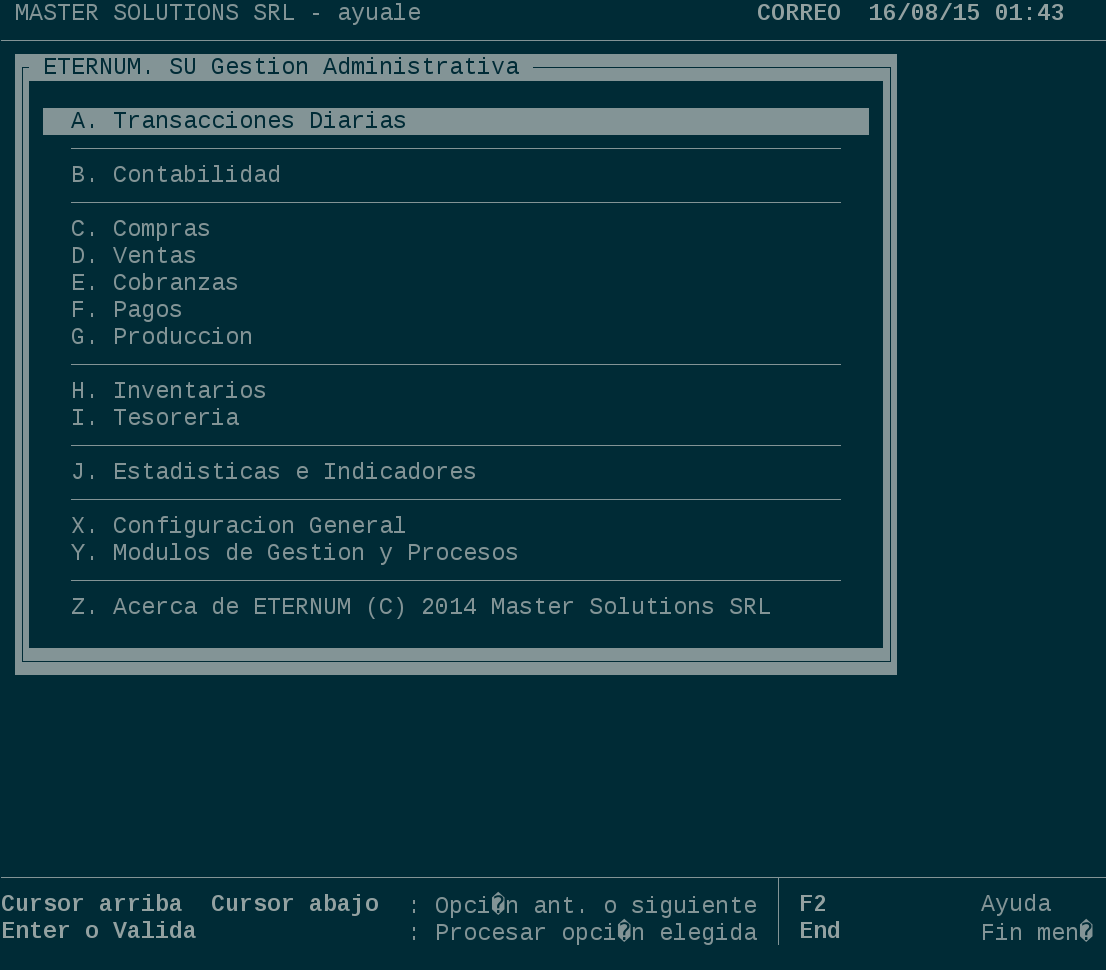Image resolution: width=1106 pixels, height=970 pixels.
Task: Click the 'Cursor abajo' hint text
Action: pos(295,904)
